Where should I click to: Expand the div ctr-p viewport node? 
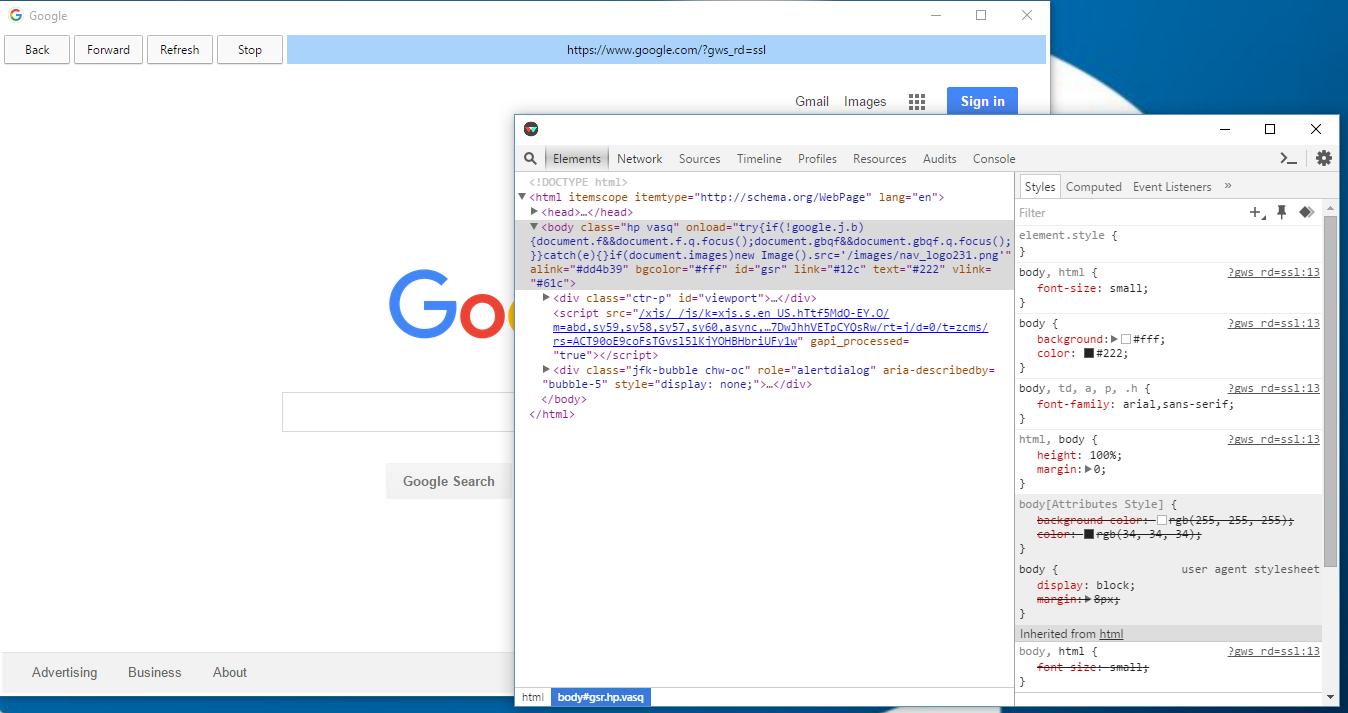546,298
